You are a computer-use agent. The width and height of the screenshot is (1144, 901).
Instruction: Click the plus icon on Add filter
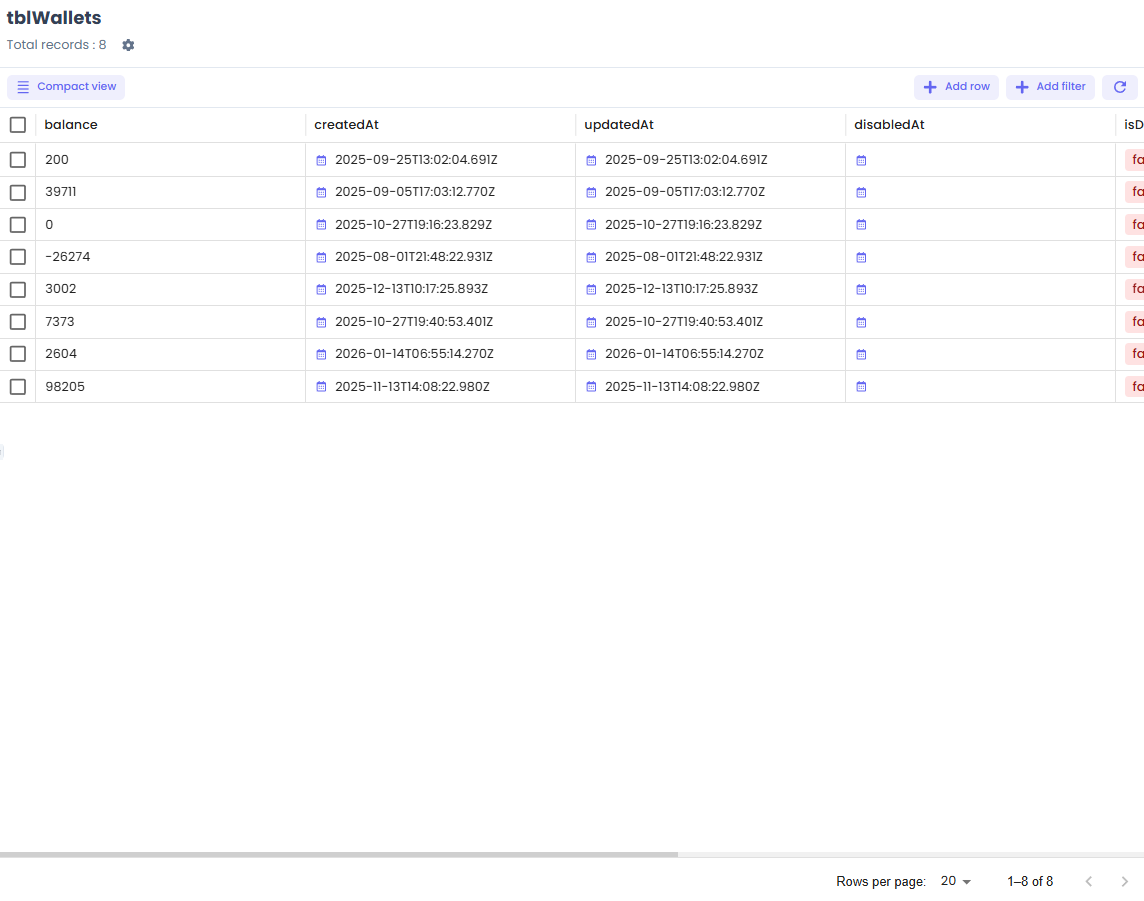tap(1021, 87)
